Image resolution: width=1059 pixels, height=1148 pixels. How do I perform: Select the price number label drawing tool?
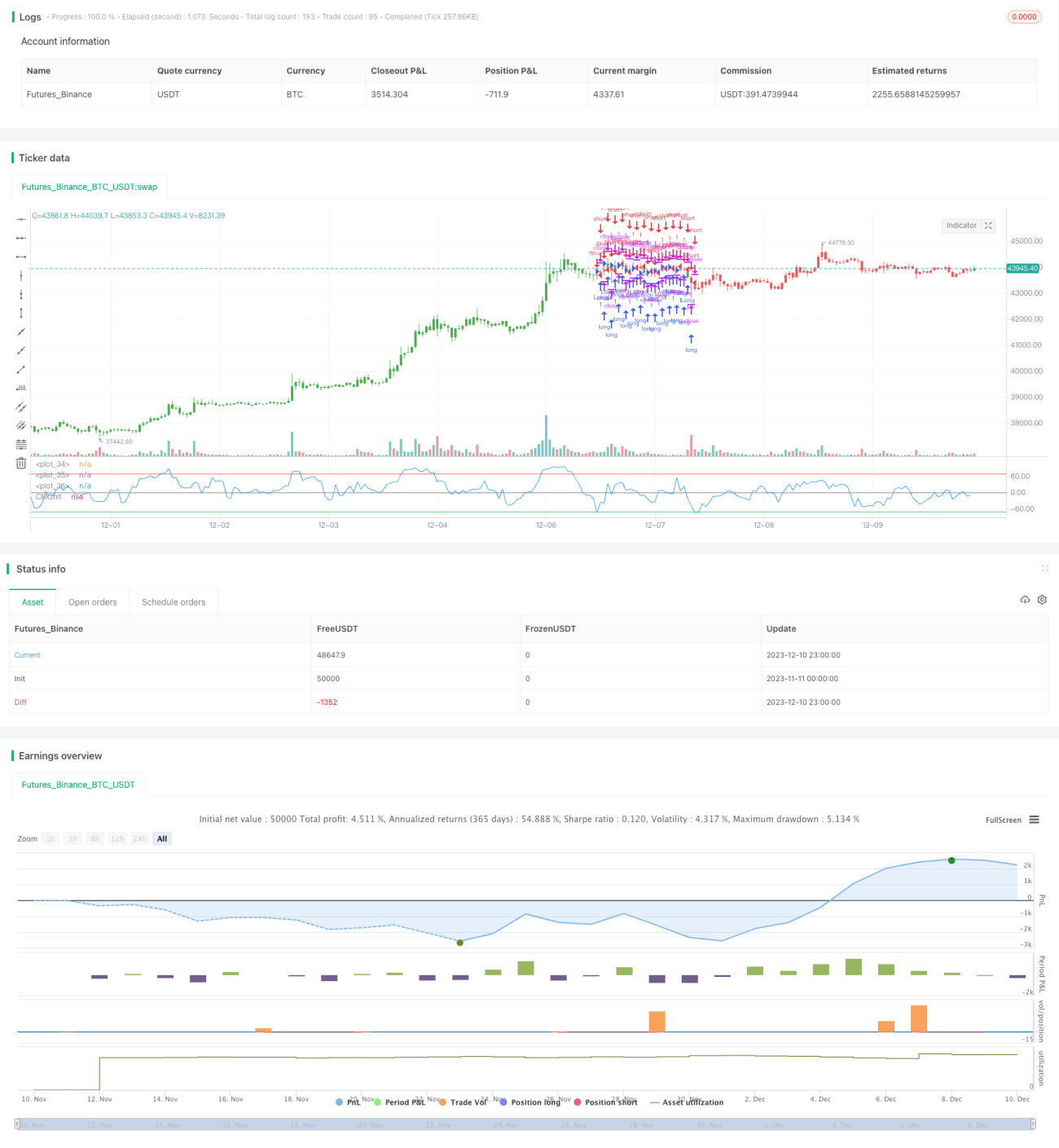pos(21,388)
